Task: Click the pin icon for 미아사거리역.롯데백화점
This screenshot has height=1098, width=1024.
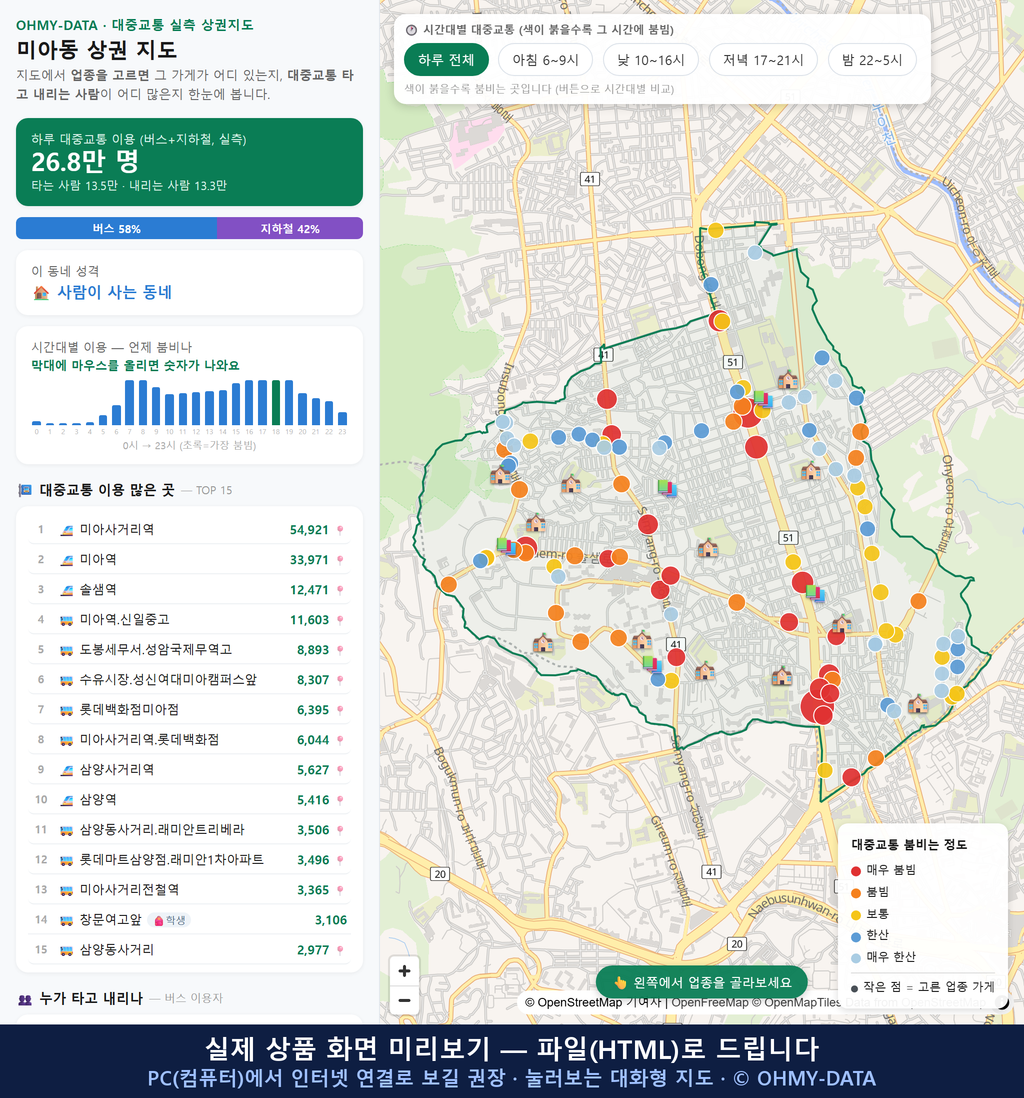Action: pyautogui.click(x=340, y=740)
